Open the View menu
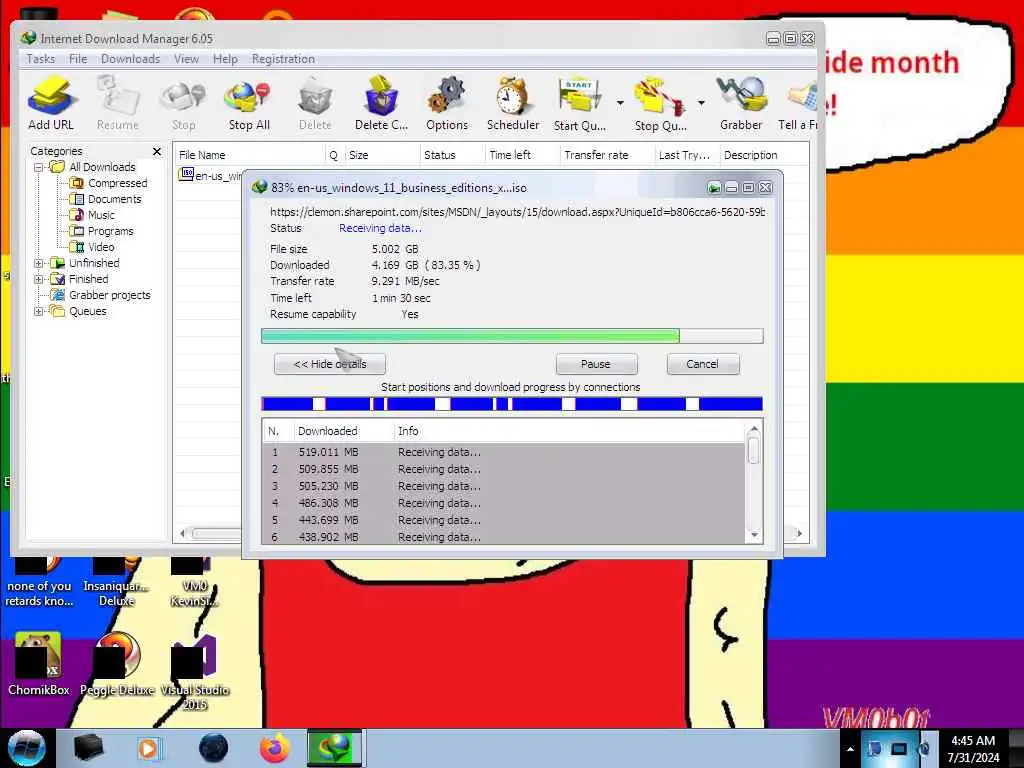The width and height of the screenshot is (1024, 768). pyautogui.click(x=186, y=59)
